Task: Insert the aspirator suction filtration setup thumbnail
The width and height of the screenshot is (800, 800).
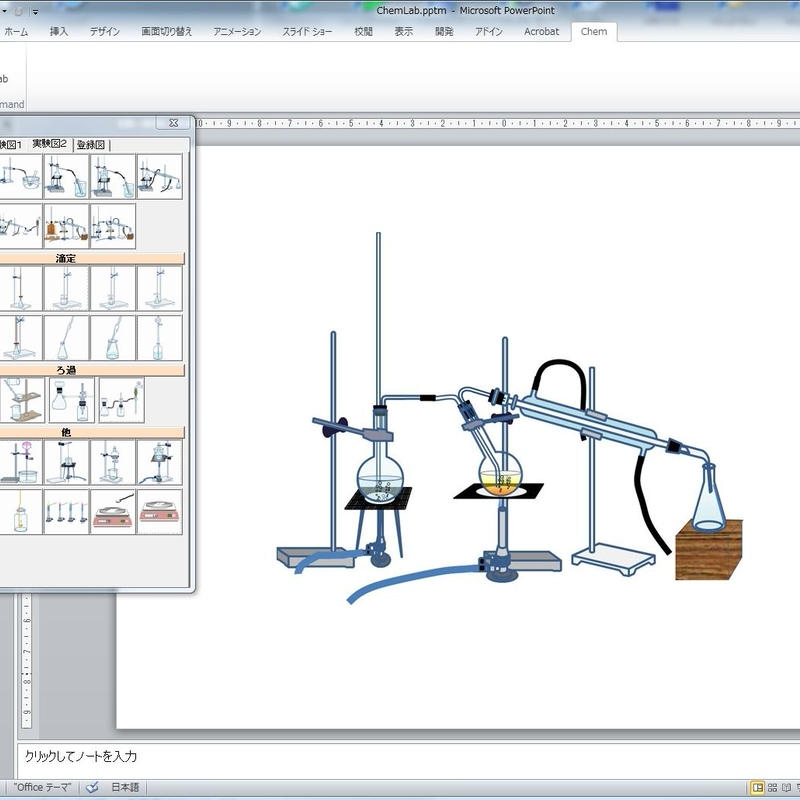Action: (121, 400)
